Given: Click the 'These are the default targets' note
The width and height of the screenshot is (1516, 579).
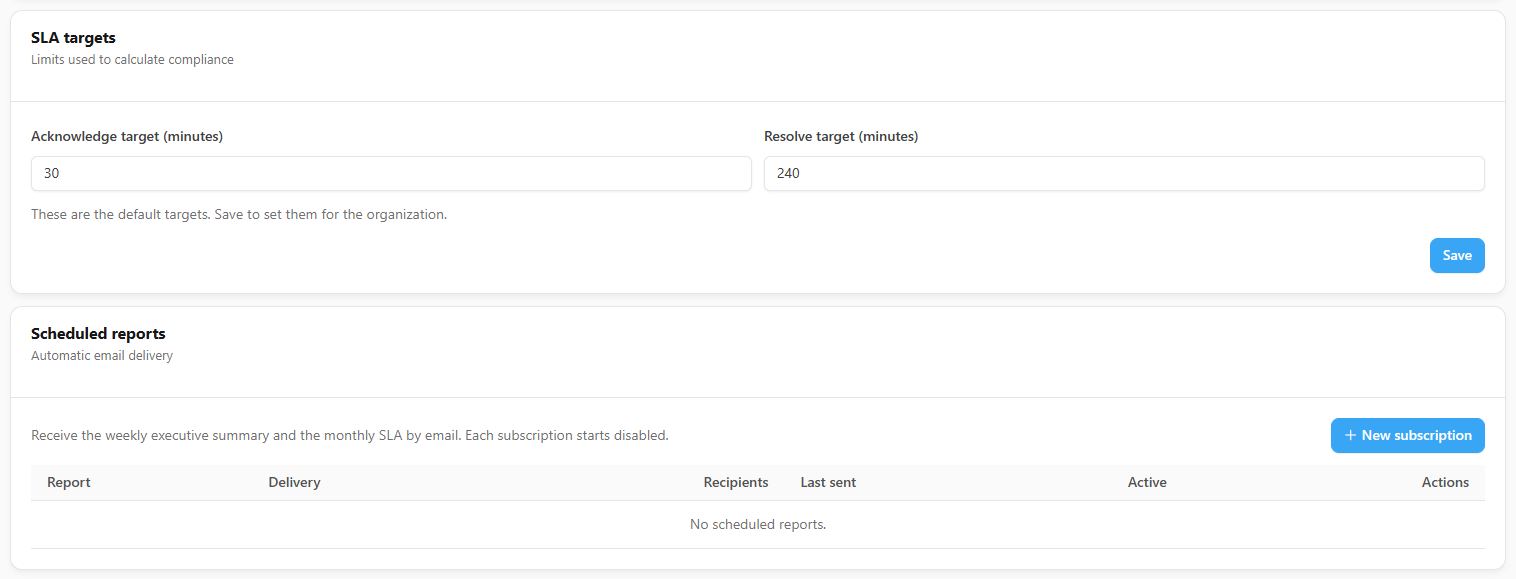Looking at the screenshot, I should click(x=239, y=214).
